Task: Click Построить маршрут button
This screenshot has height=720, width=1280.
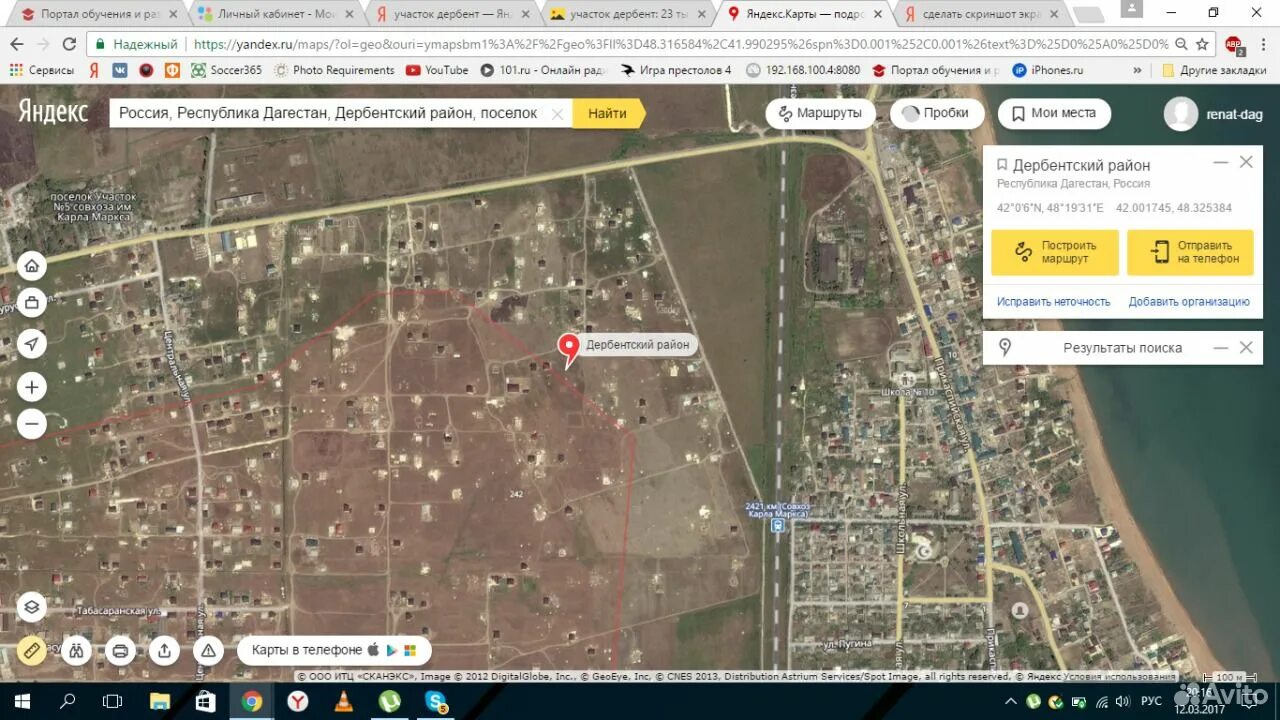Action: (1055, 252)
